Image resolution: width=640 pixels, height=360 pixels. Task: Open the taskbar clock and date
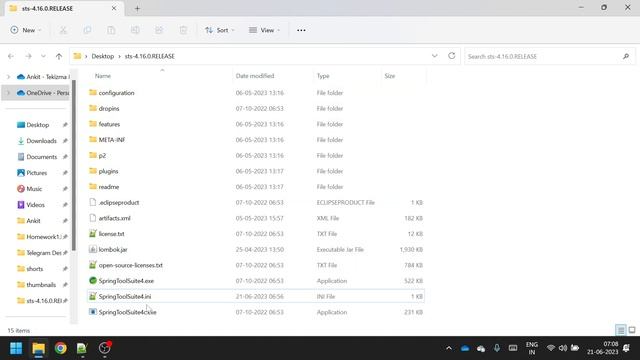pyautogui.click(x=603, y=348)
